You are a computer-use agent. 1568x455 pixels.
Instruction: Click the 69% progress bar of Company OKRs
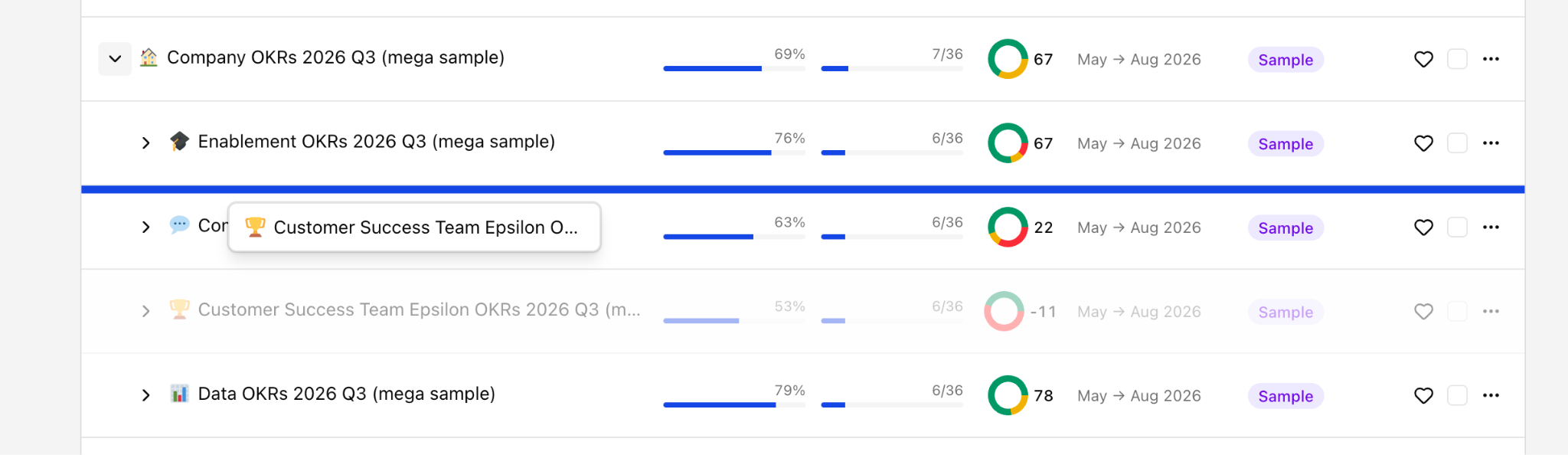point(734,68)
